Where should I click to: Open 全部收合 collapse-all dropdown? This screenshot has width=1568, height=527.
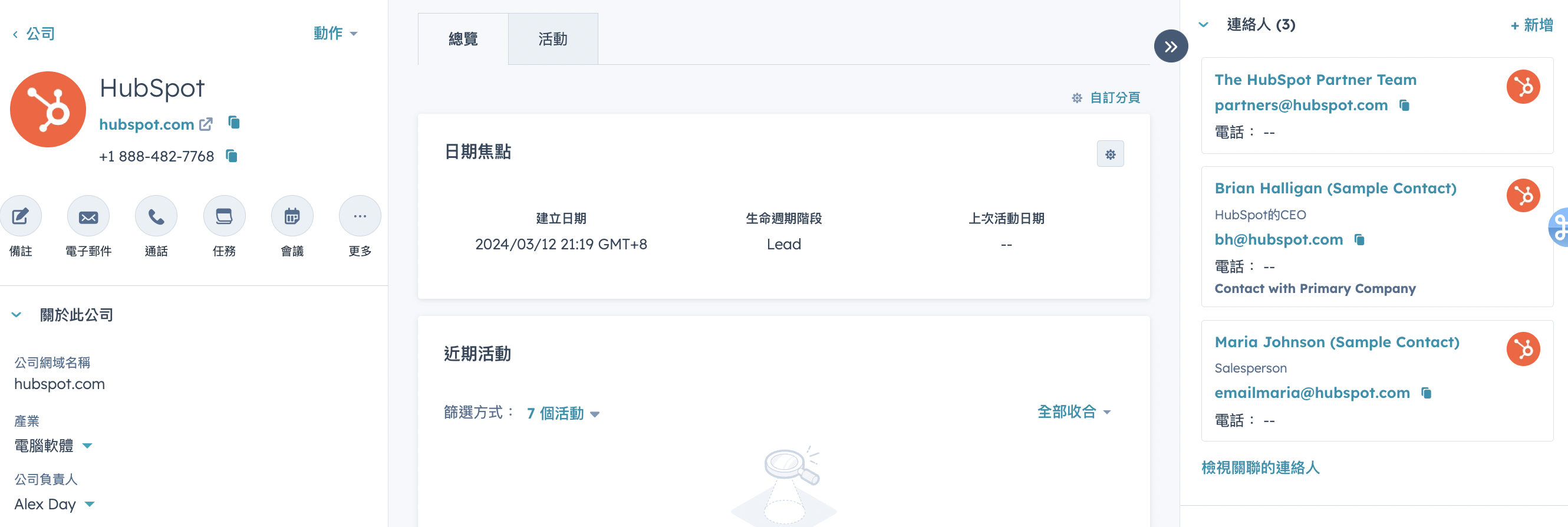point(1074,412)
